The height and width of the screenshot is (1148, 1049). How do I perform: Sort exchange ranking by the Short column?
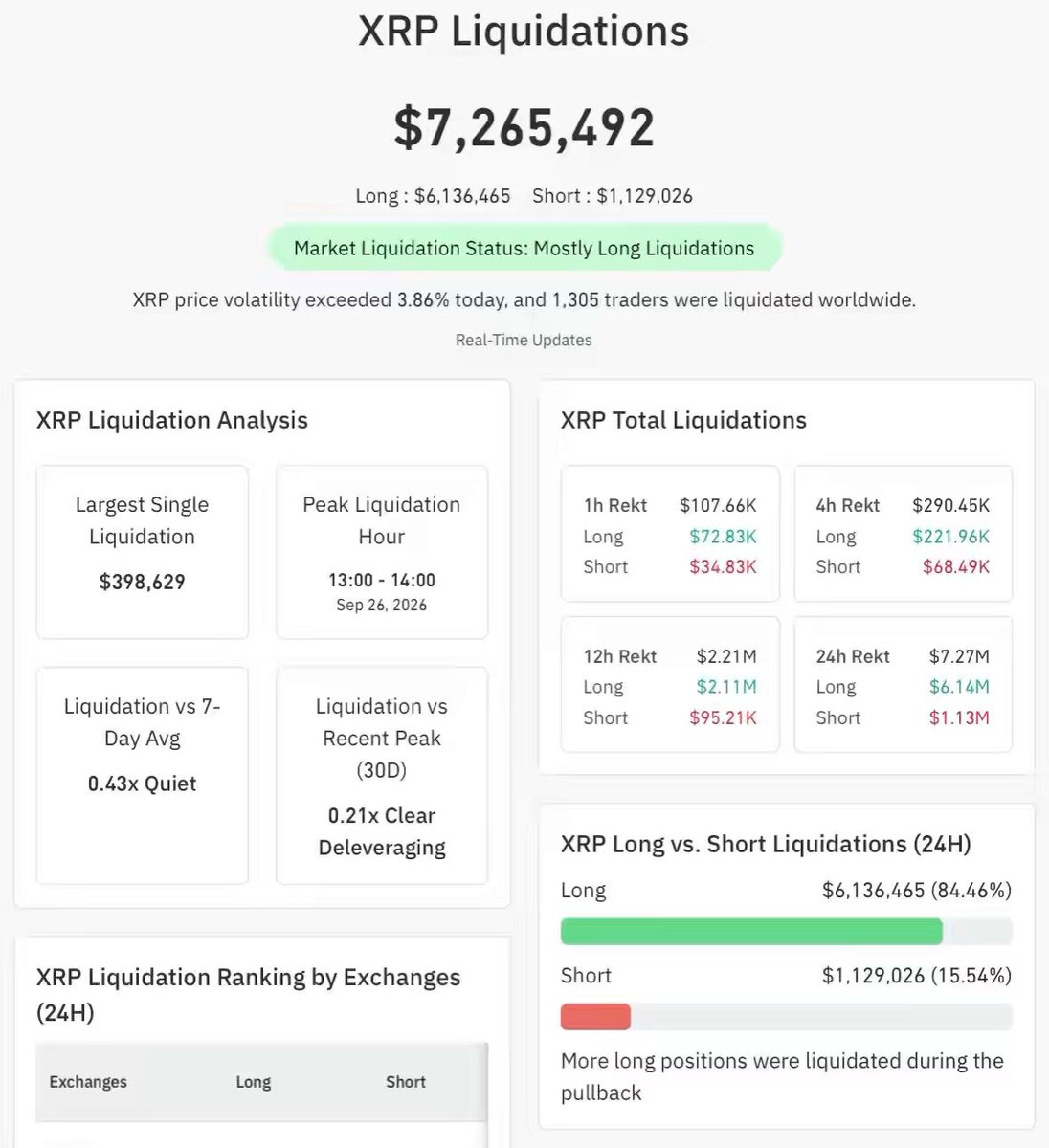coord(406,1082)
